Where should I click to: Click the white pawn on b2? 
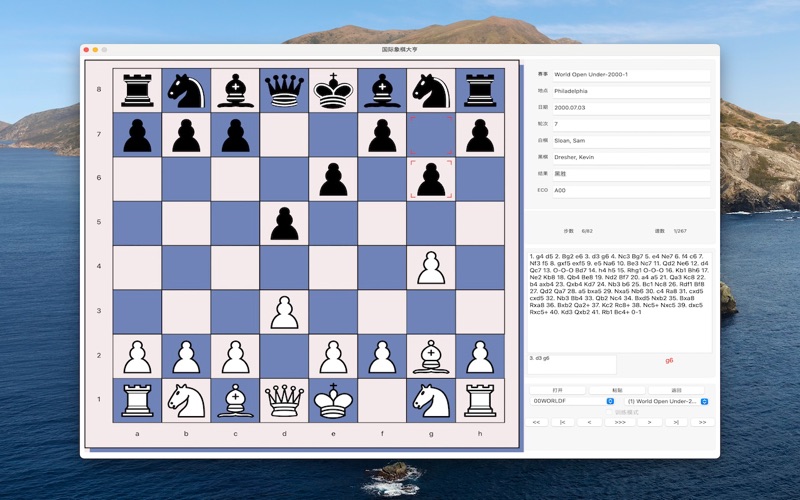click(186, 357)
